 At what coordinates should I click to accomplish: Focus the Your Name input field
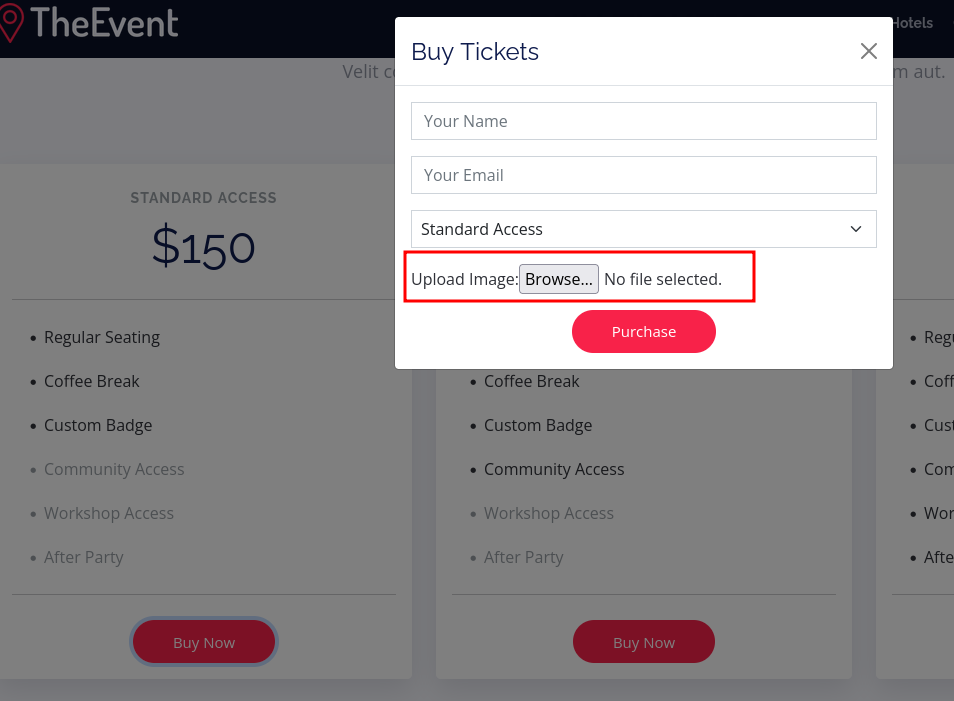pos(643,121)
